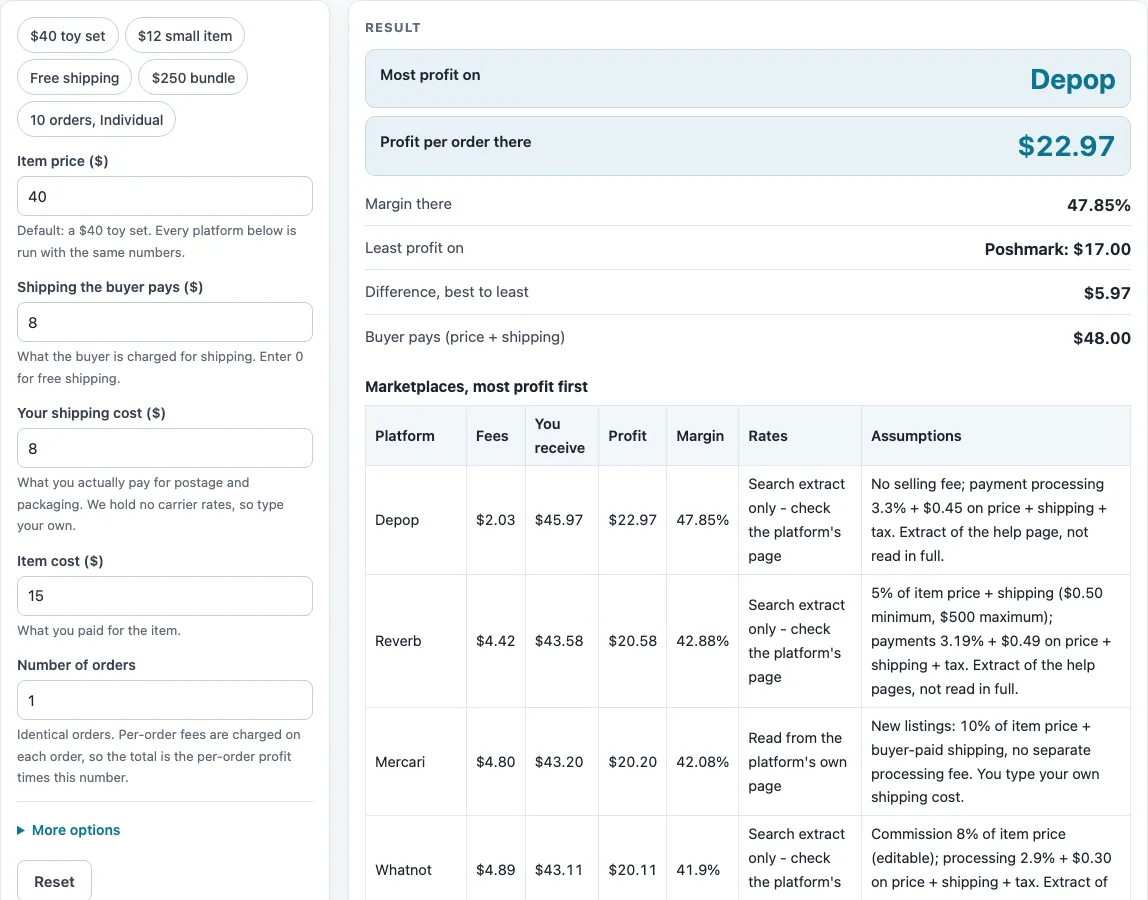Click the $43.11 you receive value

click(559, 870)
